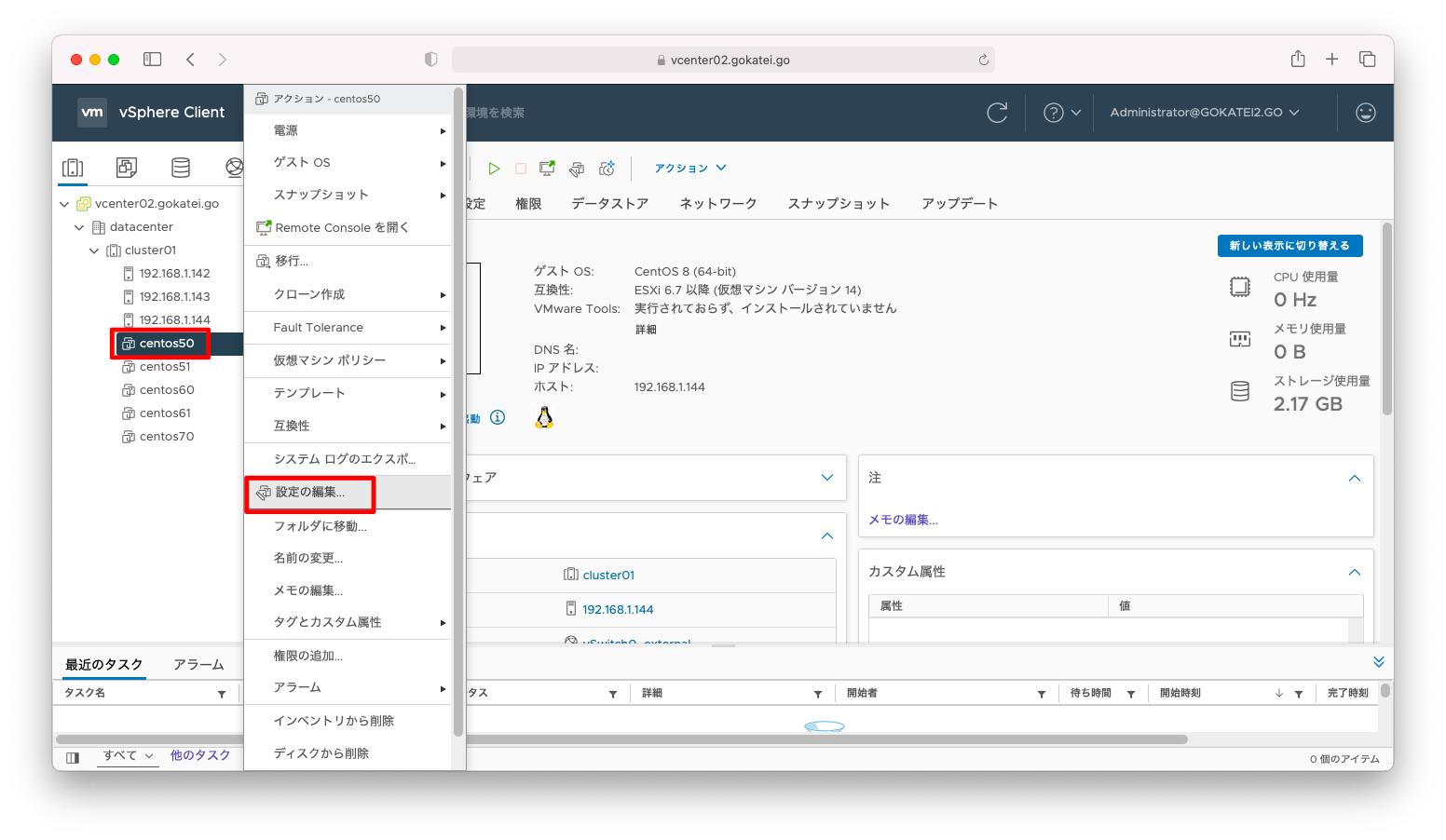1446x840 pixels.
Task: Click メモの編集... link
Action: pyautogui.click(x=903, y=520)
